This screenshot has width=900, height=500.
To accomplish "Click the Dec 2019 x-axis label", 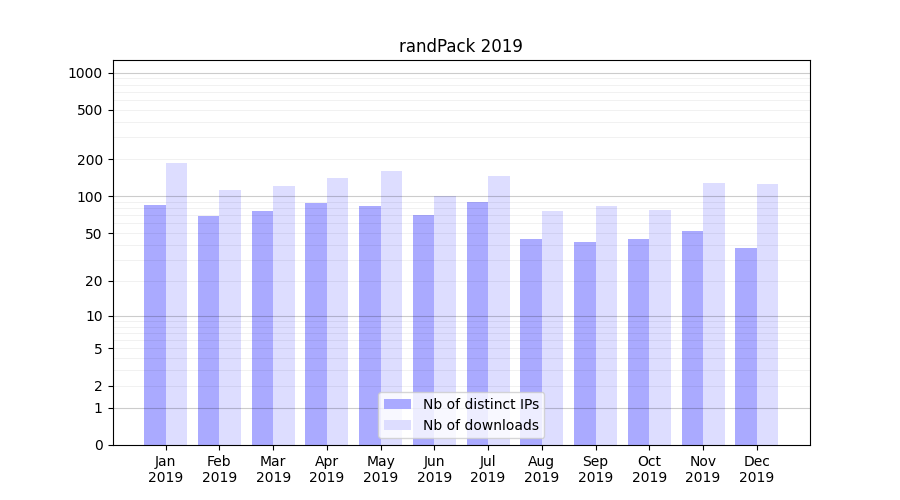I will coord(756,469).
